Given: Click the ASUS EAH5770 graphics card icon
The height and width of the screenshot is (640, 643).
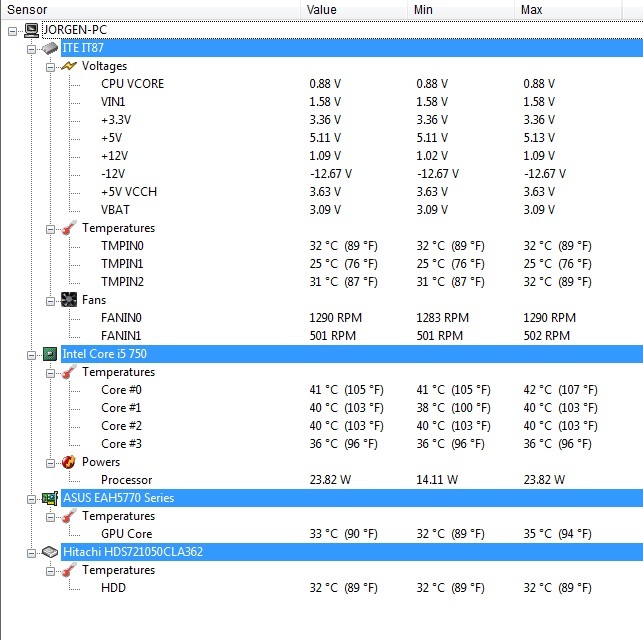Looking at the screenshot, I should point(50,498).
